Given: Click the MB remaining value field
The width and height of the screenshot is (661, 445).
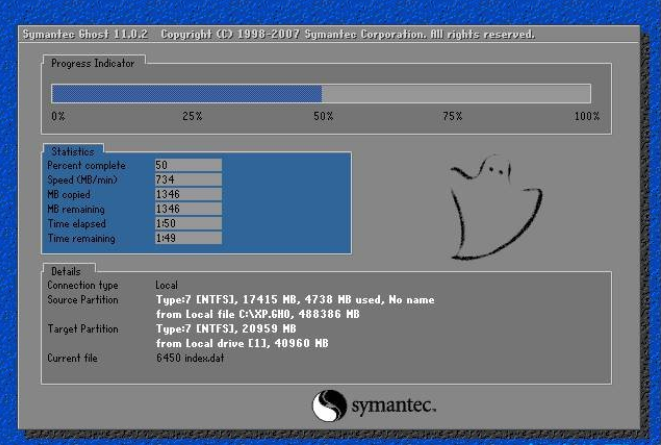Looking at the screenshot, I should (x=188, y=209).
